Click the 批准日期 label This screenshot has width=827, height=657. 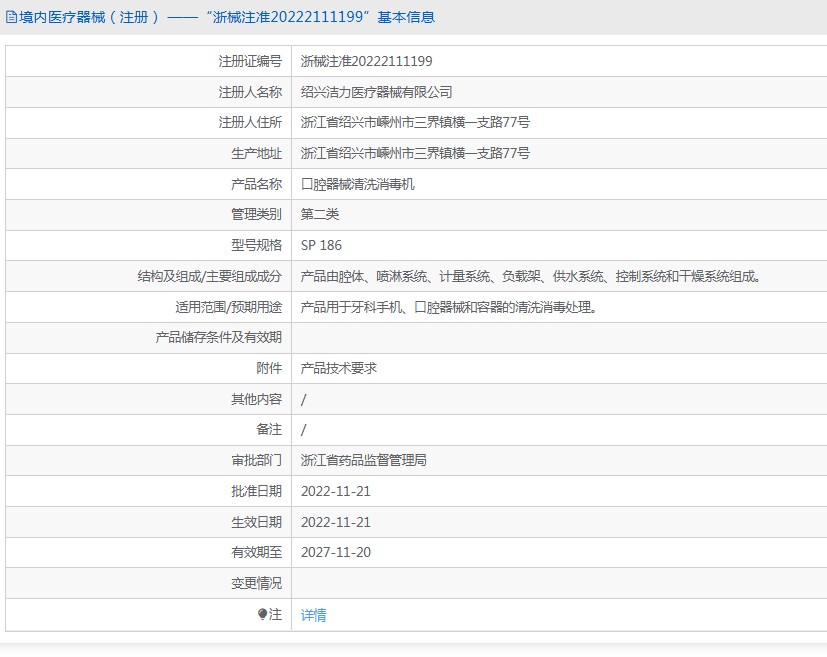click(x=256, y=491)
